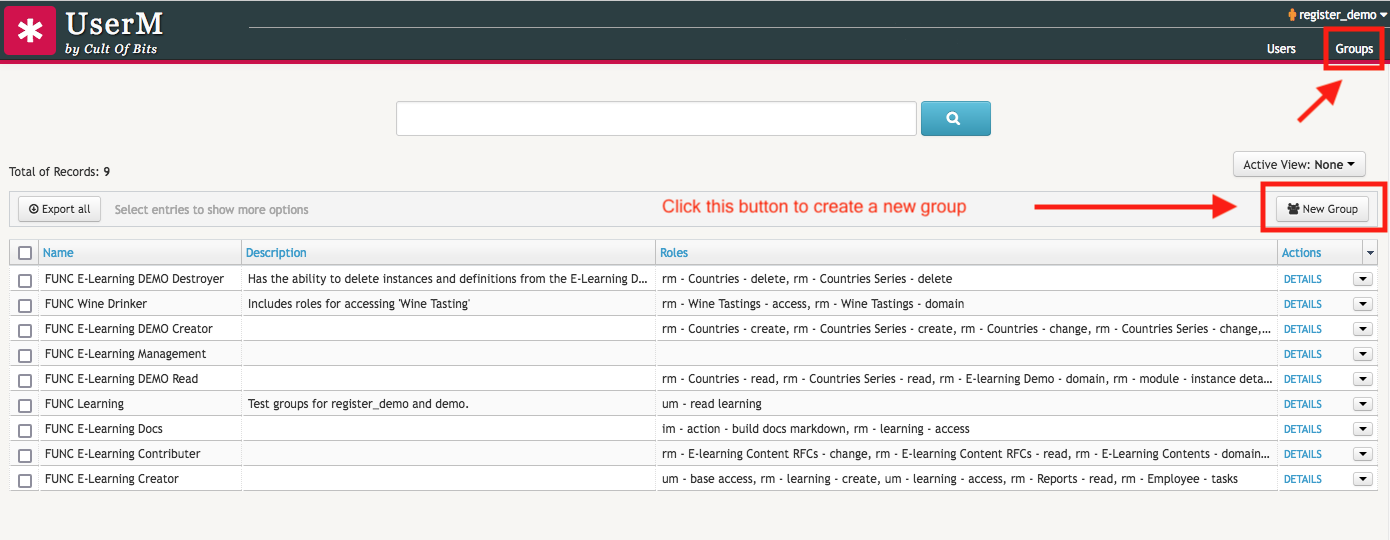Open DETAILS for FUNC E-Learning Management

tap(1303, 354)
